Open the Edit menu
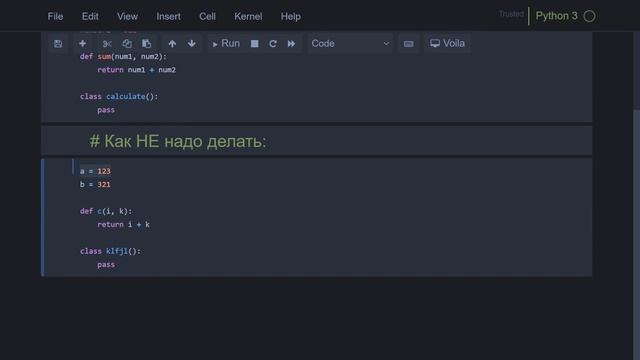 point(90,16)
